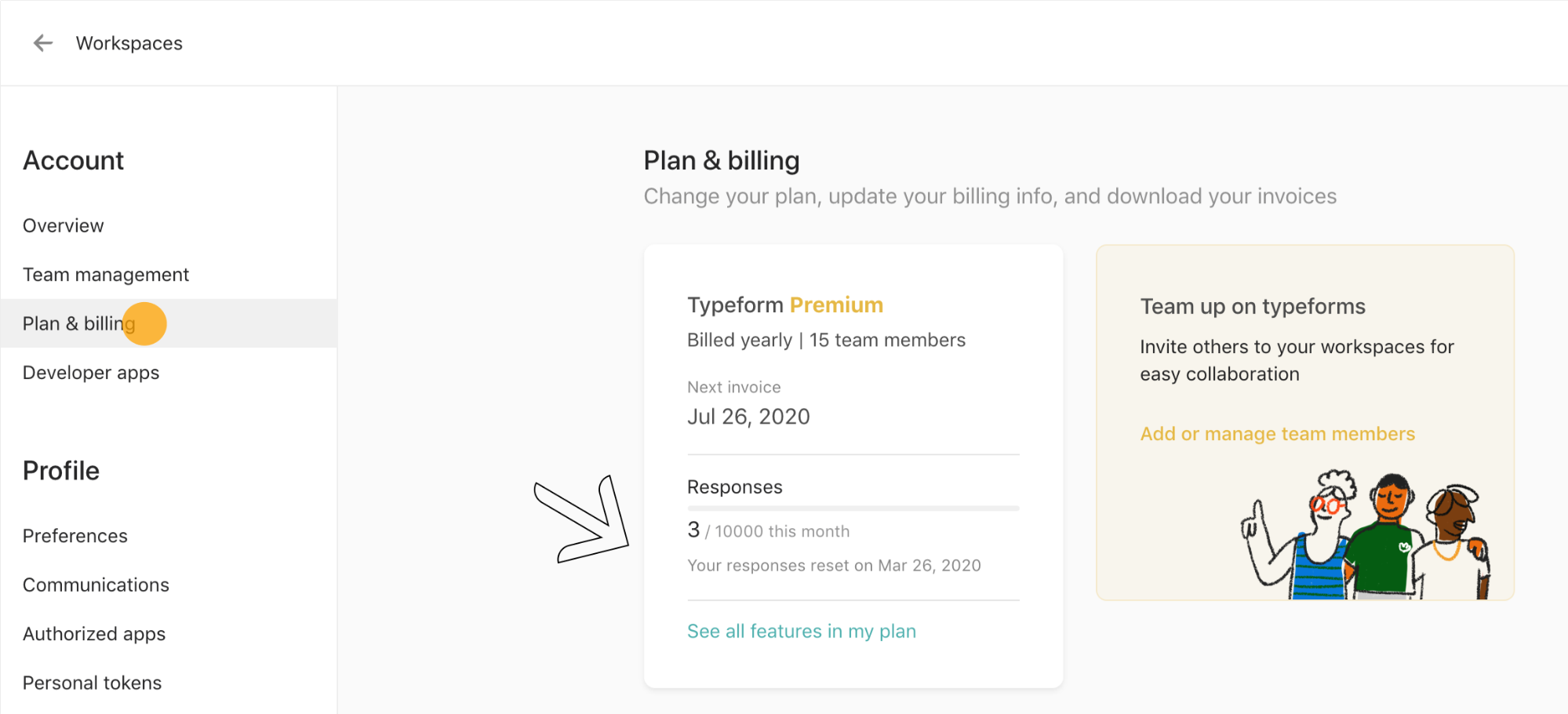This screenshot has height=714, width=1568.
Task: Select the Plan & billing menu item
Action: coord(169,323)
